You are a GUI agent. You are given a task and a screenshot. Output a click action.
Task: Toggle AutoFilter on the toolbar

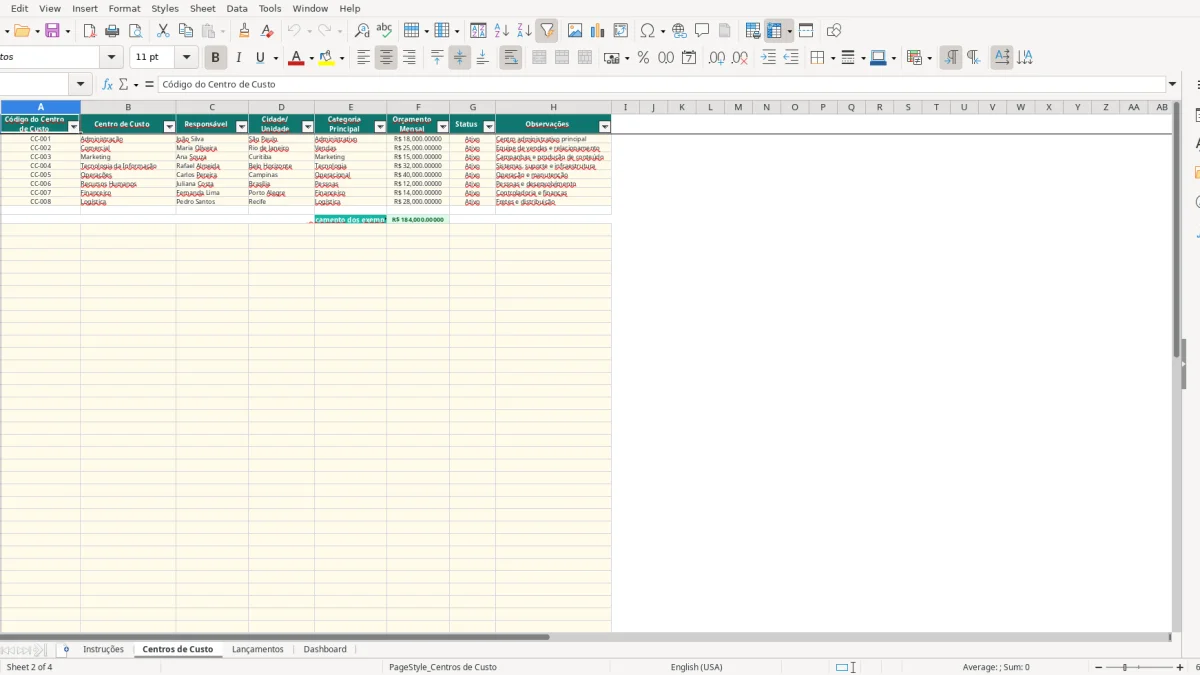[546, 31]
